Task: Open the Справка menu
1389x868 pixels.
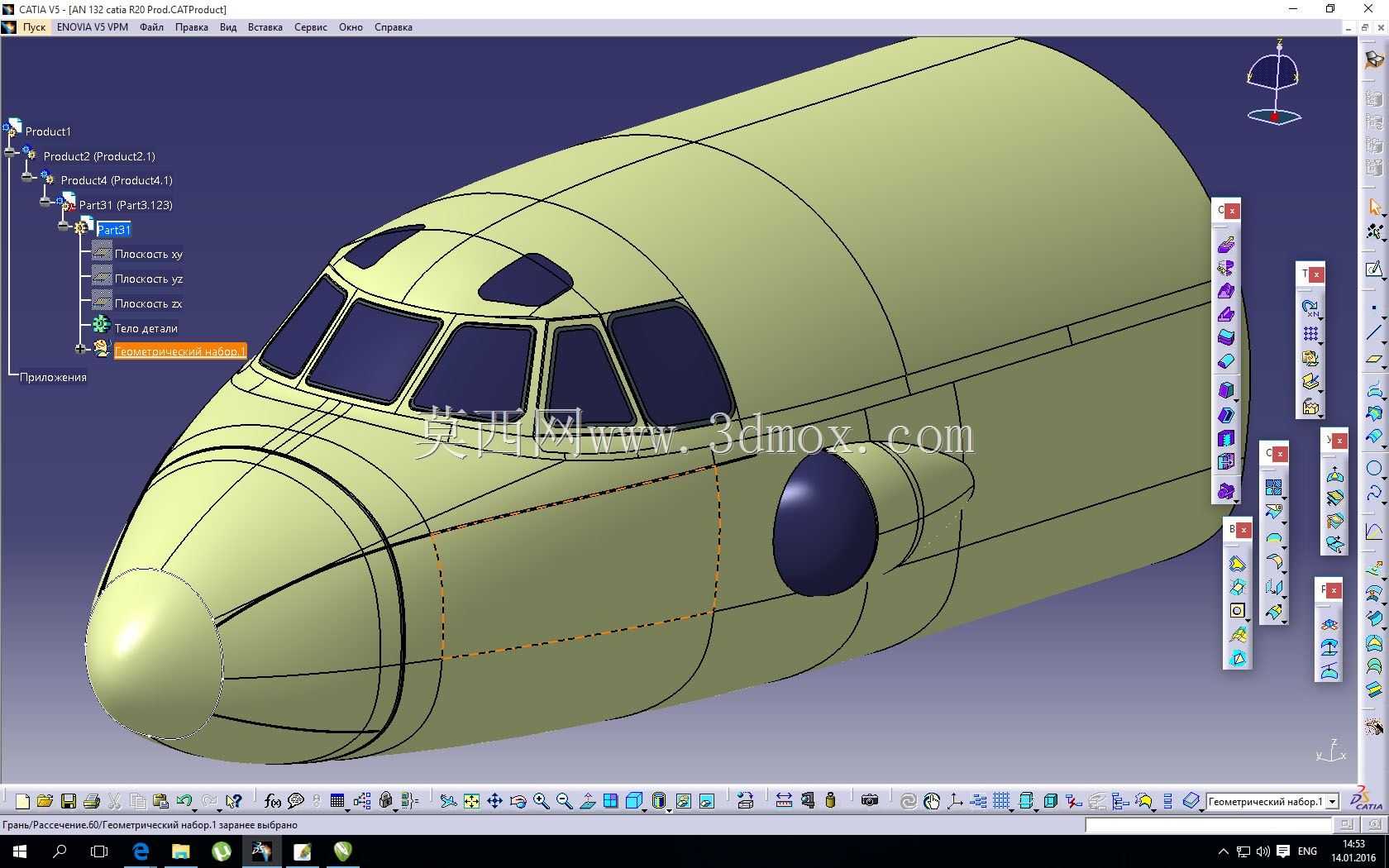Action: (x=394, y=27)
